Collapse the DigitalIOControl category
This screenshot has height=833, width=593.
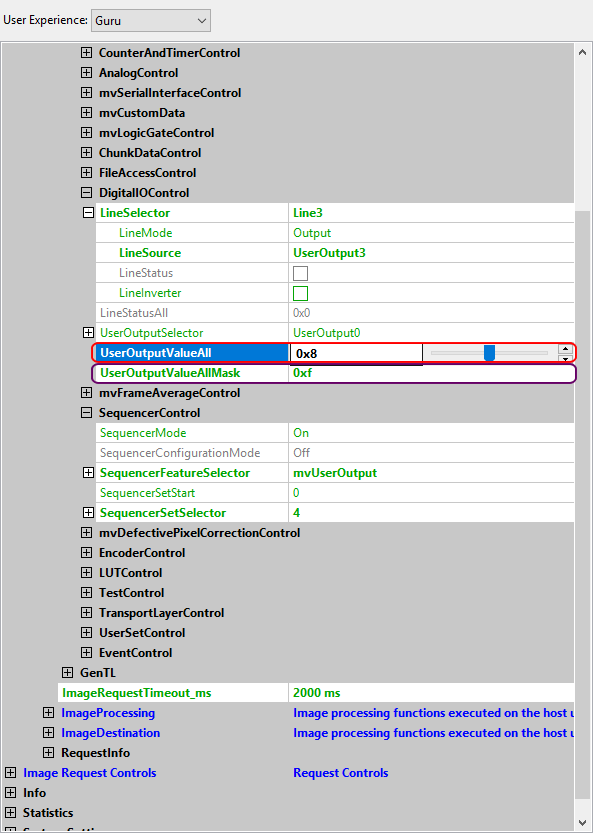coord(86,193)
